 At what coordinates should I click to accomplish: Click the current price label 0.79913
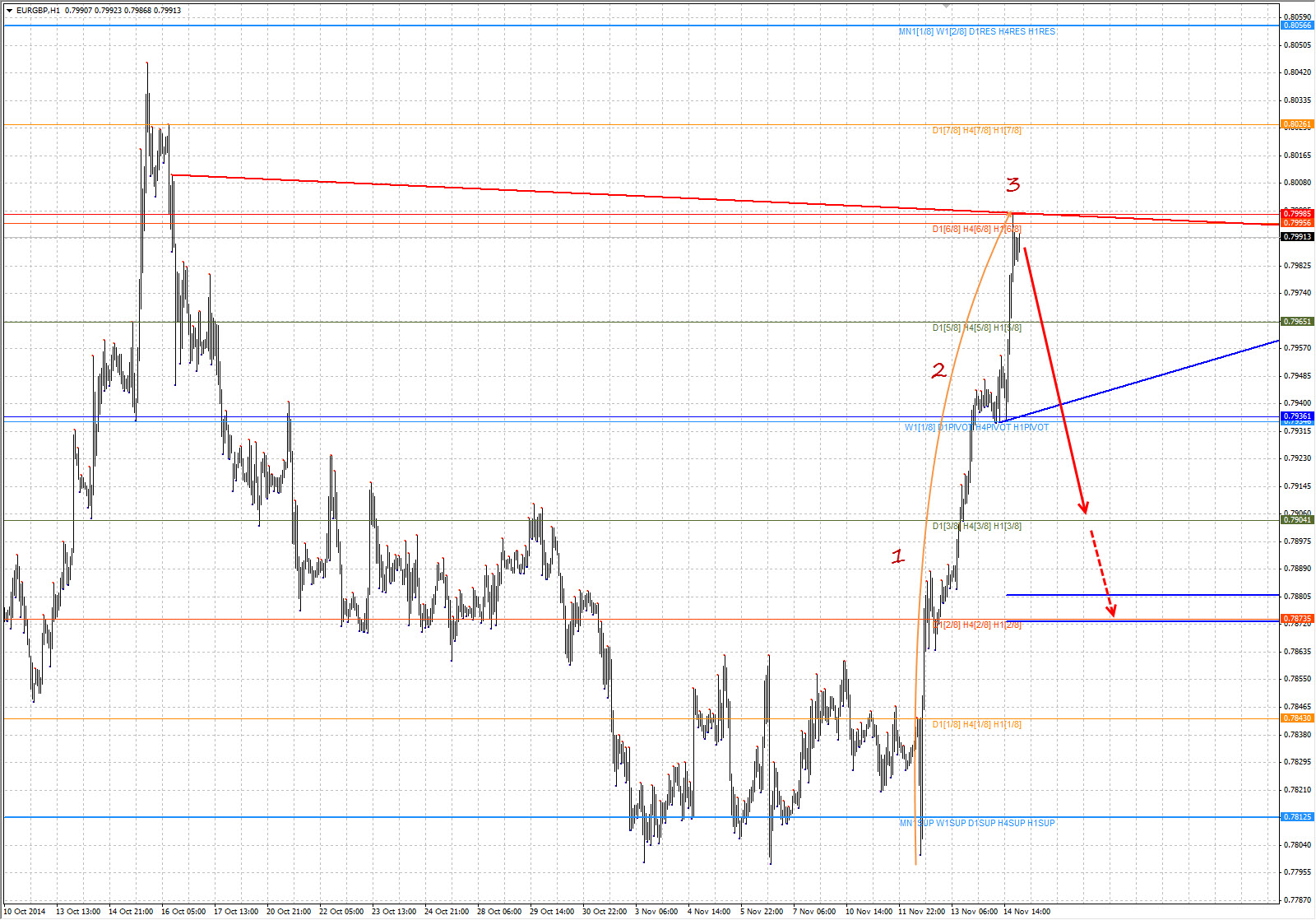(x=1297, y=237)
